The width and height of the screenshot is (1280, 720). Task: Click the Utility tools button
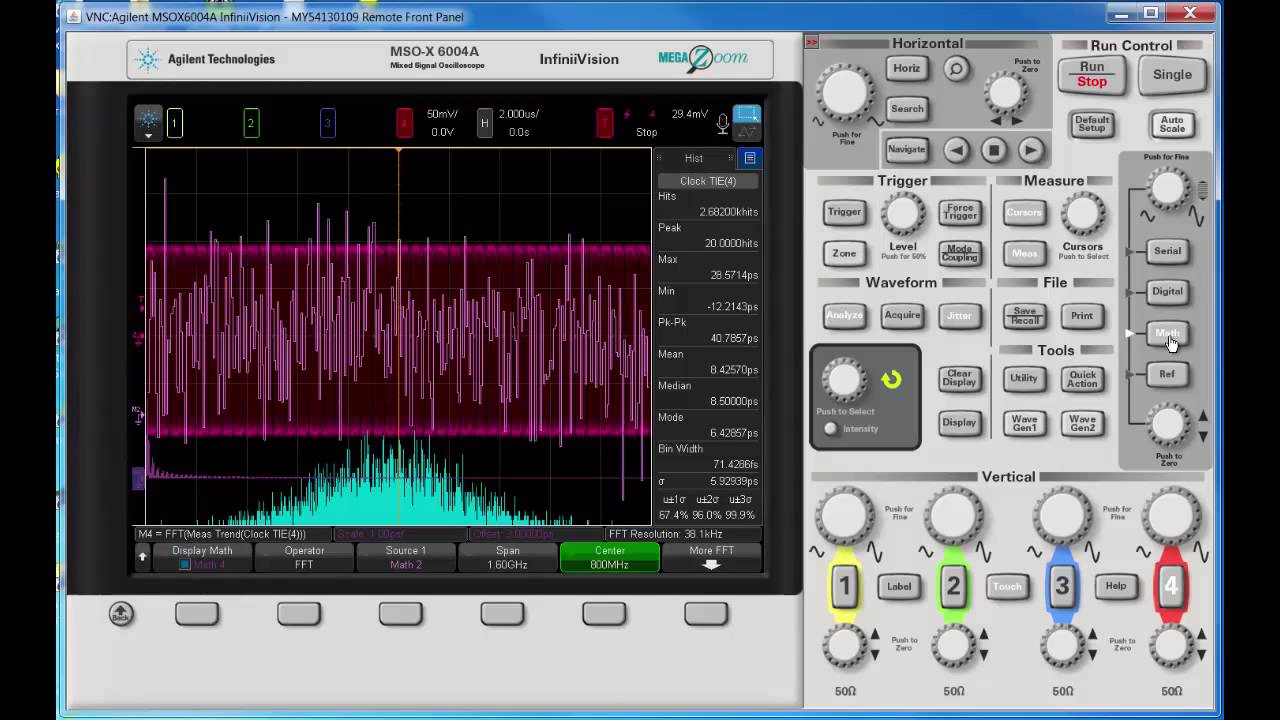click(x=1024, y=378)
